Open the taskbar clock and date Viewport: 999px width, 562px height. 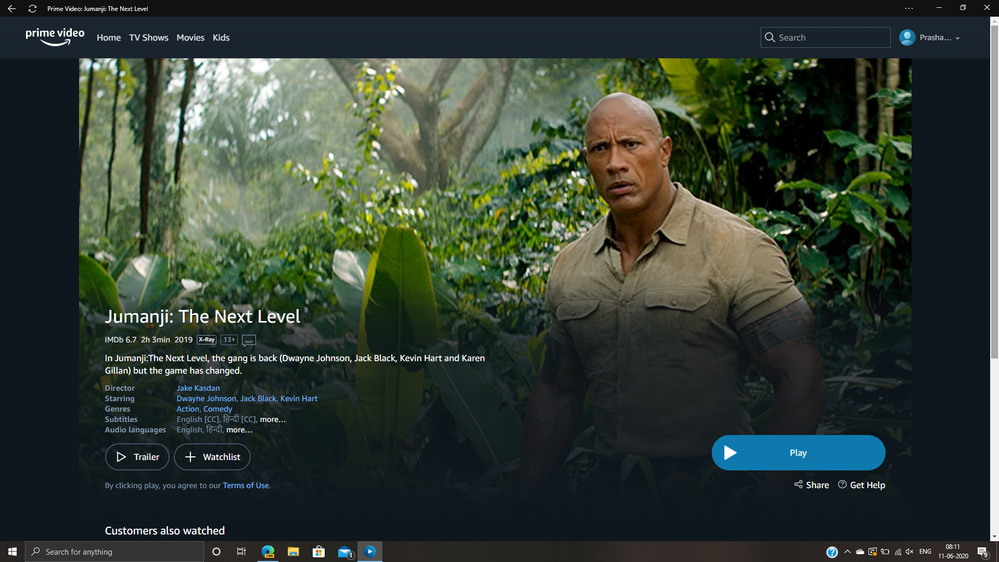[x=953, y=552]
